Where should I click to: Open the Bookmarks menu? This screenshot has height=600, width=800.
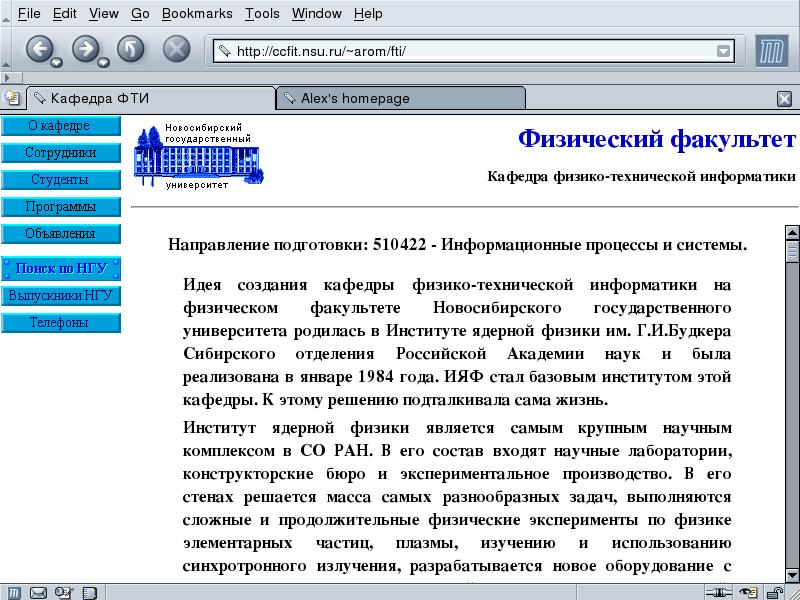point(197,13)
